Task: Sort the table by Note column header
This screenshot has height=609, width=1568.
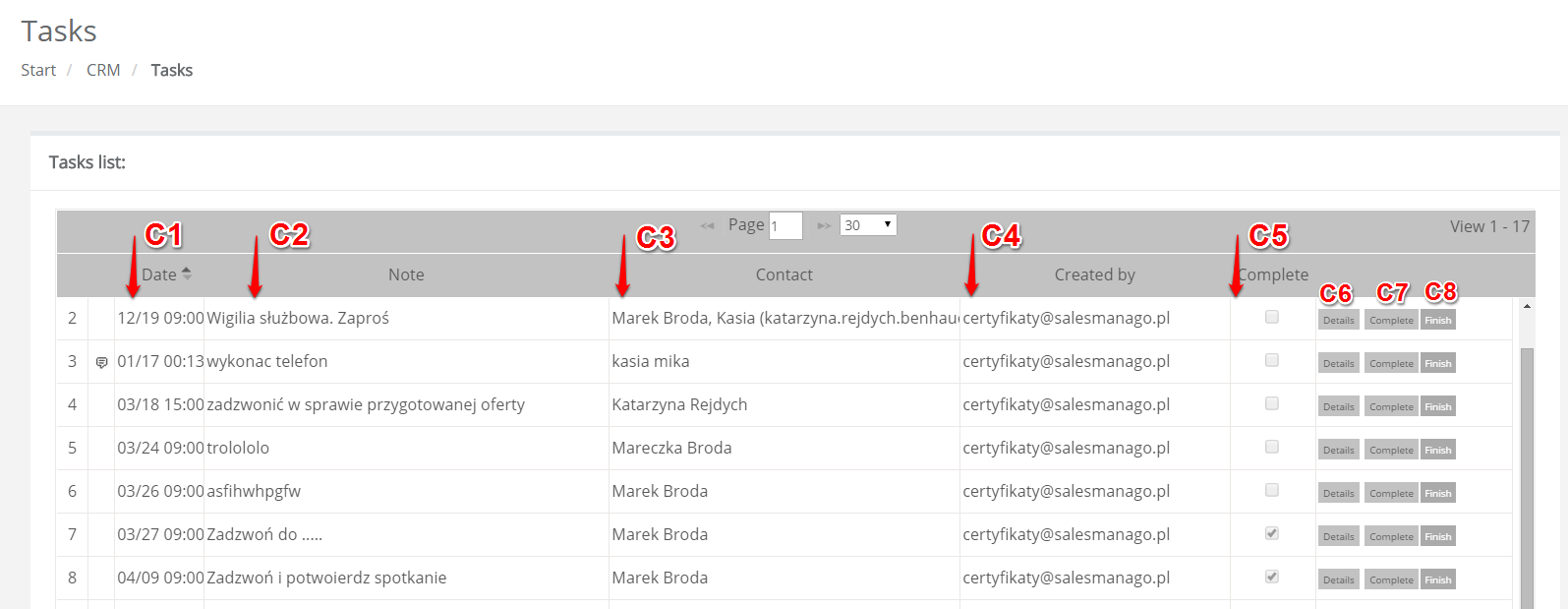Action: 406,275
